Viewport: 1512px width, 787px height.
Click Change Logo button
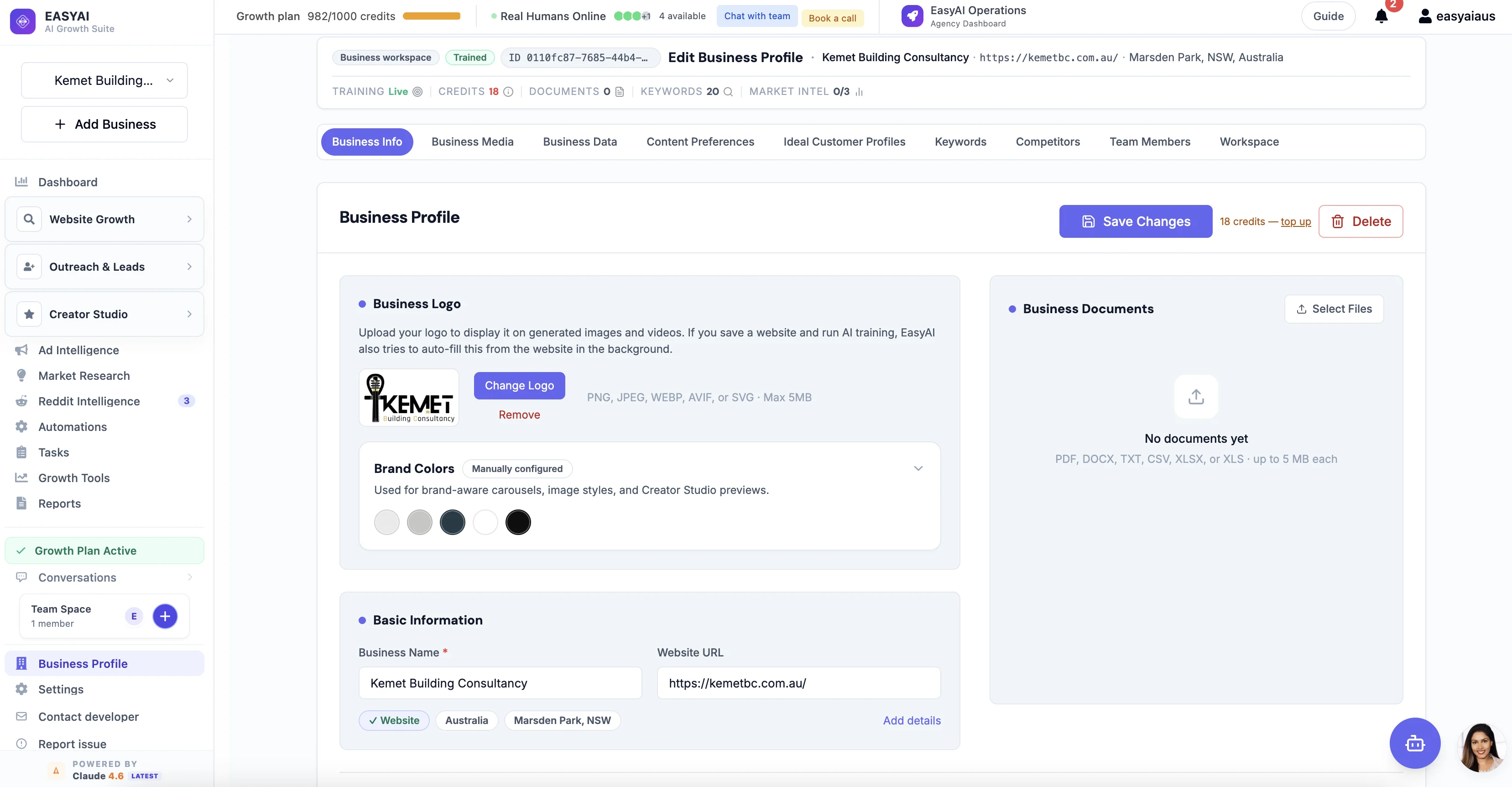[x=519, y=386]
